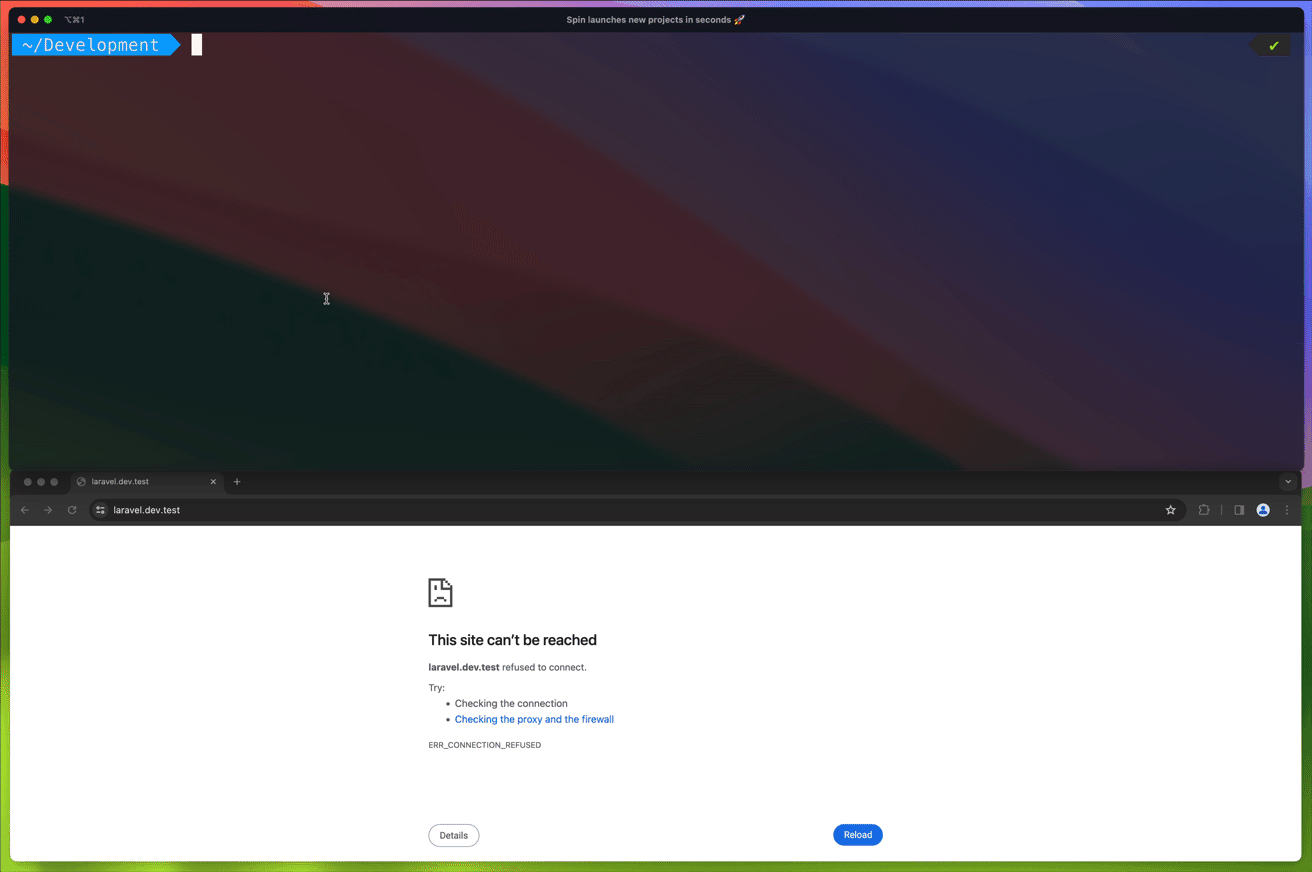
Task: Click the terminal yellow minimize button
Action: [x=34, y=20]
